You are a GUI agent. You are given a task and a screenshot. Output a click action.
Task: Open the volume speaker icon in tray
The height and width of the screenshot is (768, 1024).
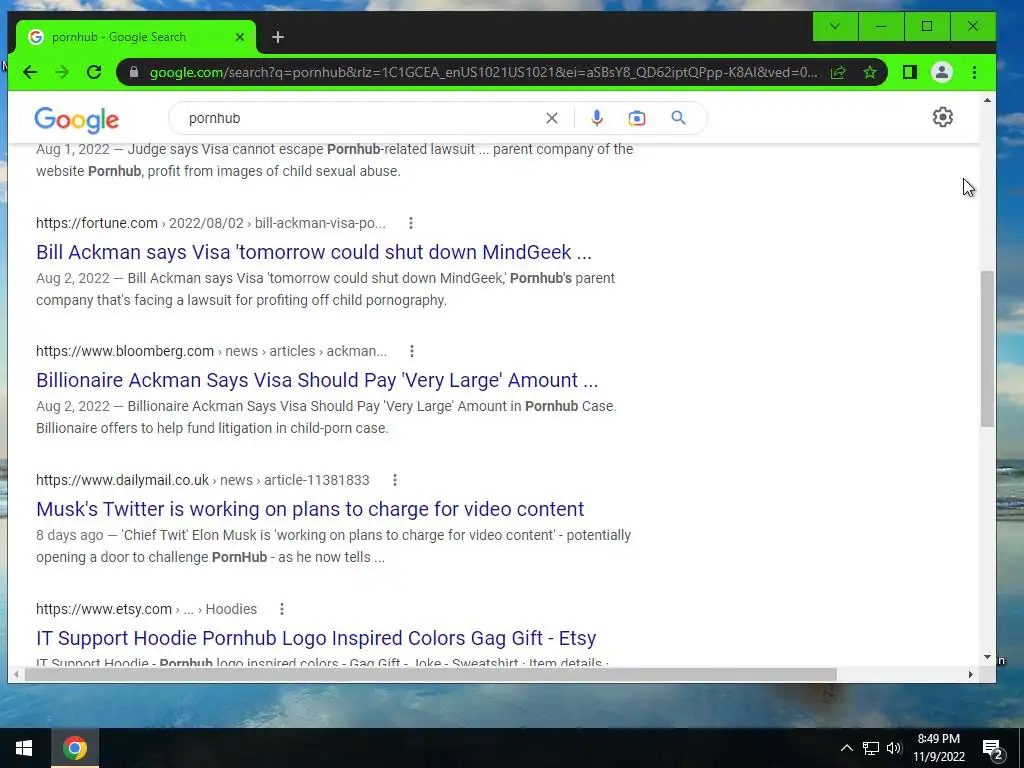[894, 748]
